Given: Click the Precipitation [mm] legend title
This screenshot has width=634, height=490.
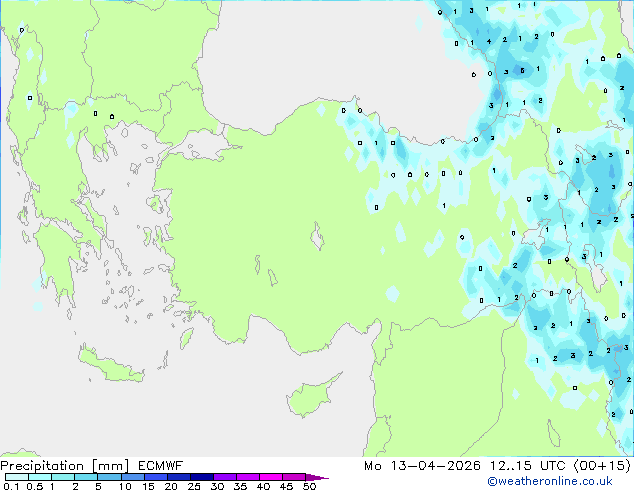Looking at the screenshot, I should [x=61, y=466].
